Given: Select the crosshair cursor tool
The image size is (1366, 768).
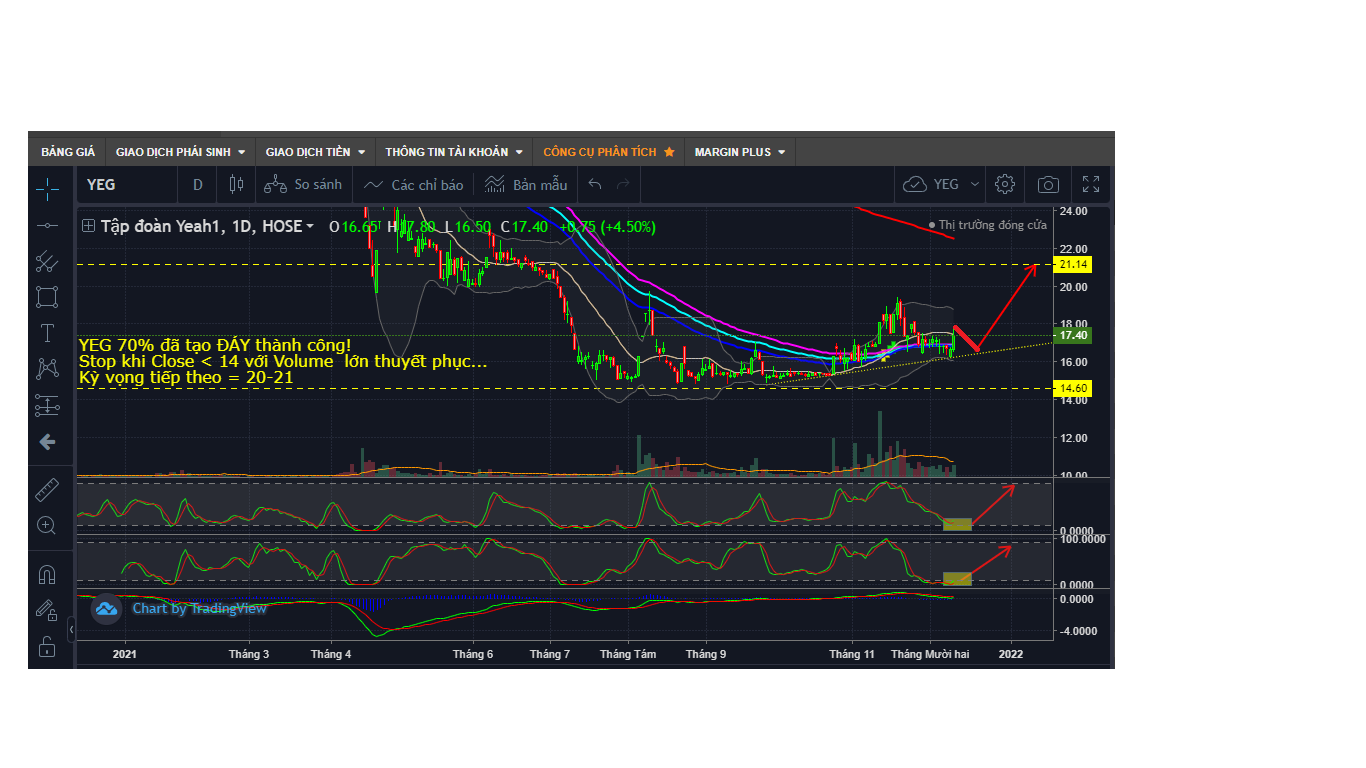Looking at the screenshot, I should [47, 188].
